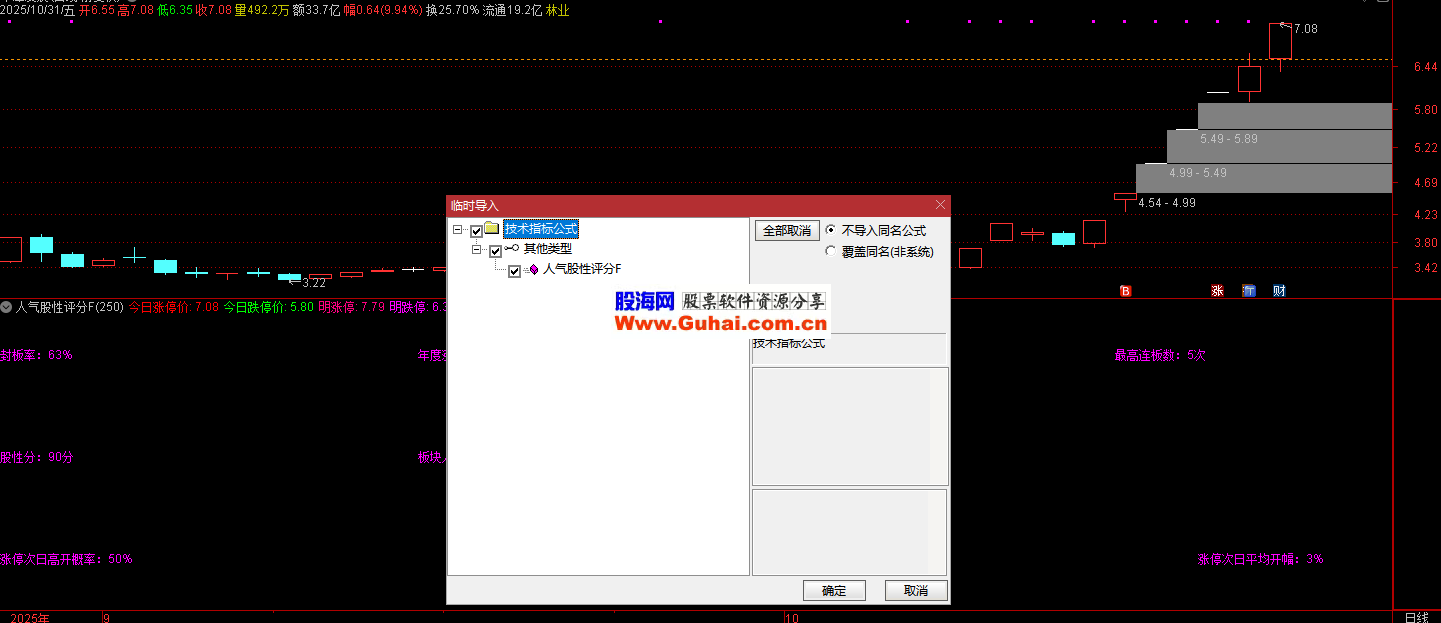
Task: Click the key icon beside 其他类型
Action: point(512,249)
